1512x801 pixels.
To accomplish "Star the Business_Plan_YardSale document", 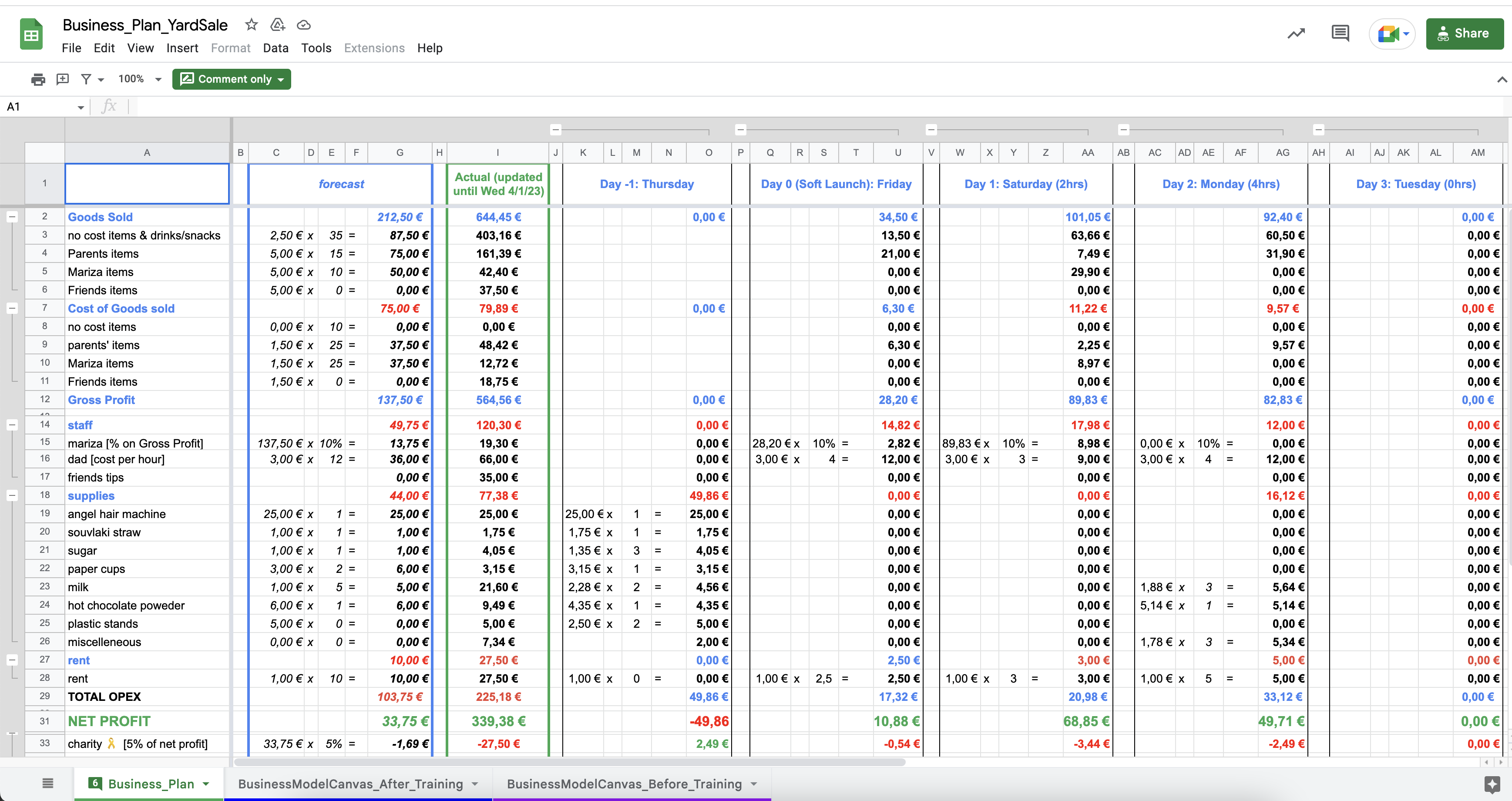I will (251, 25).
